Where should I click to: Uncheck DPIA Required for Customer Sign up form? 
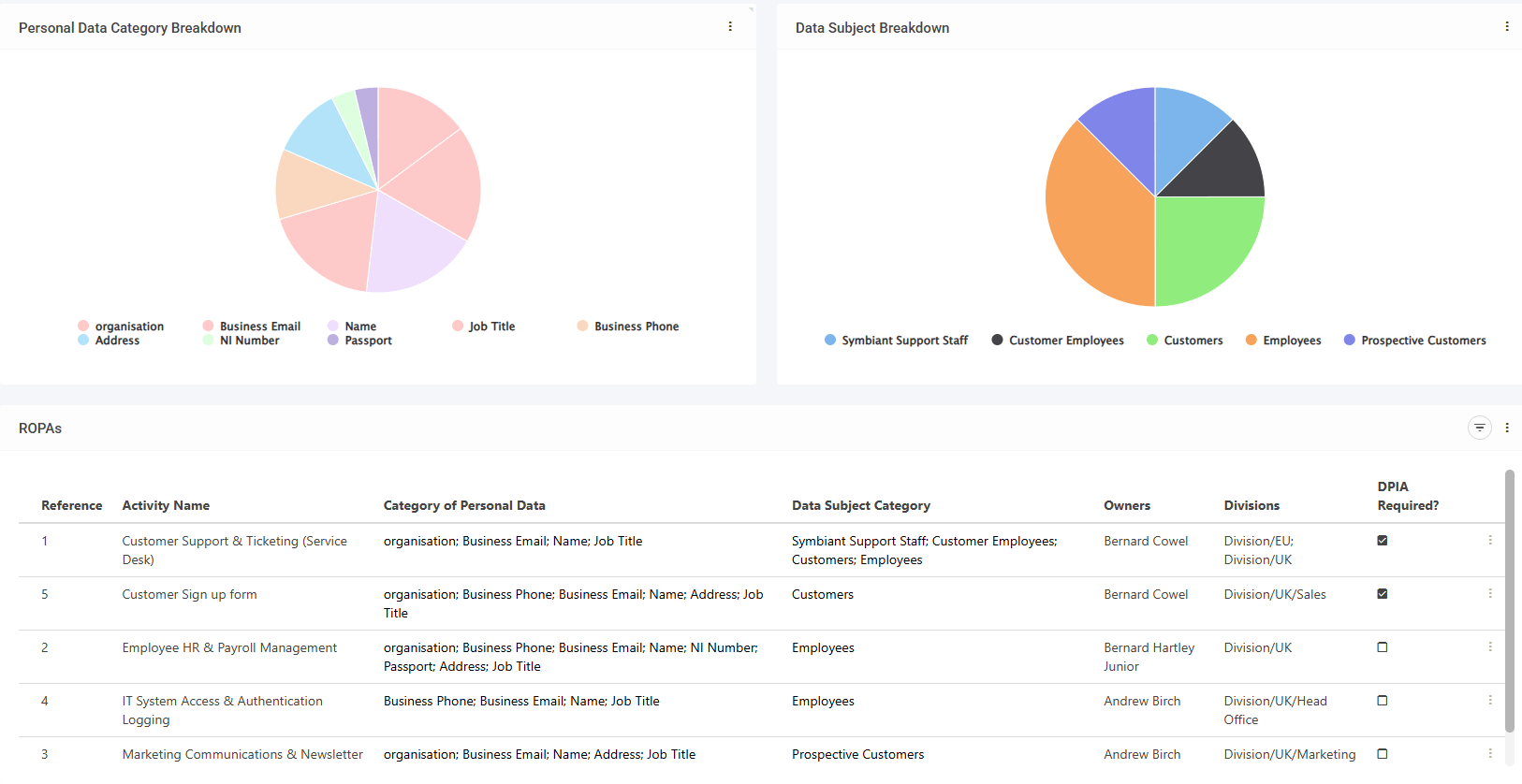pyautogui.click(x=1382, y=594)
